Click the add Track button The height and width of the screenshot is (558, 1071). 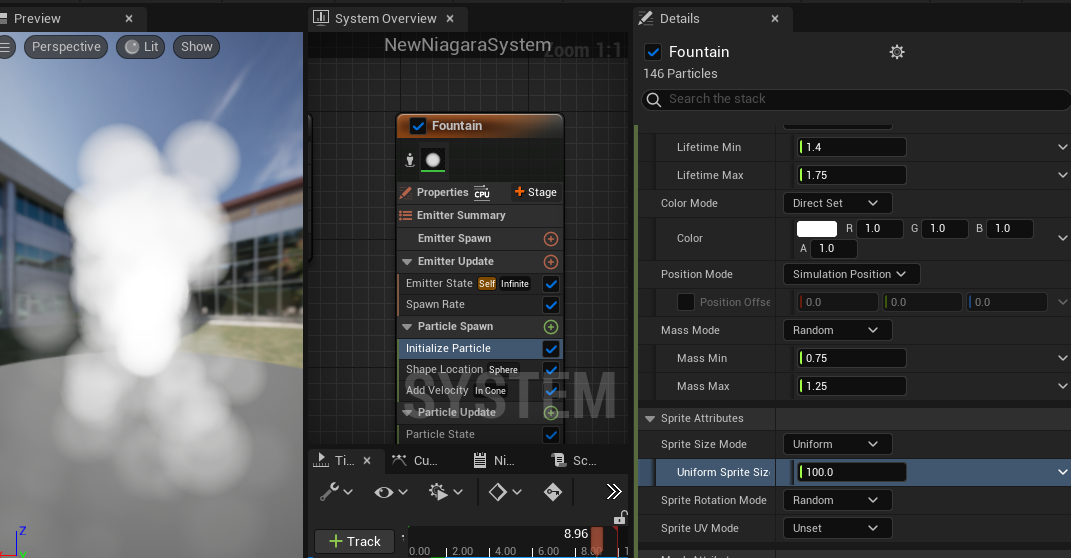(x=354, y=542)
